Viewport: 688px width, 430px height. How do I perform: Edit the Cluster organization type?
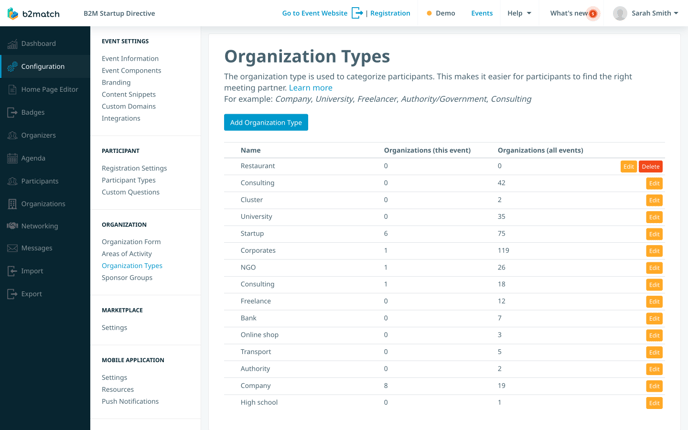point(654,201)
